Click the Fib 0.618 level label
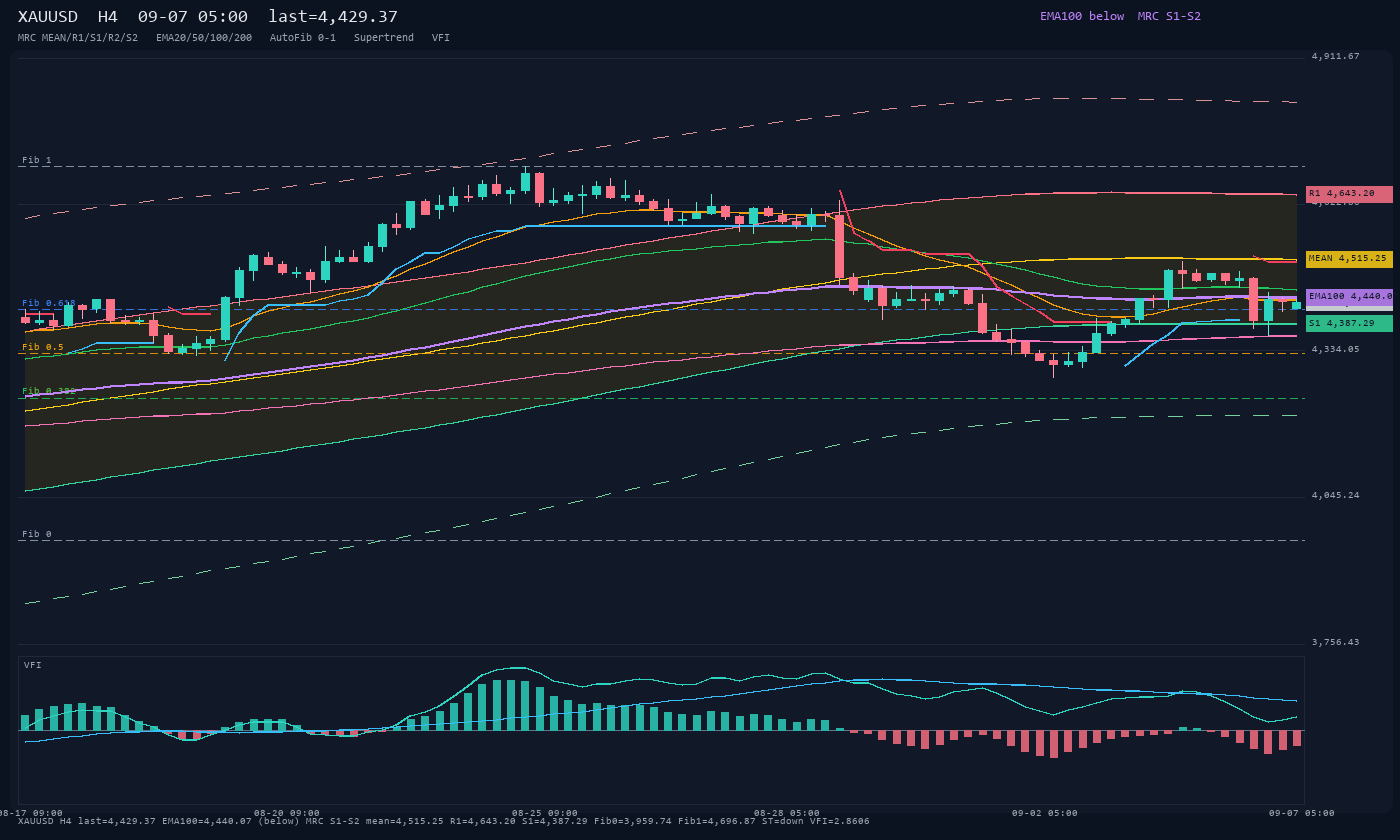 tap(49, 303)
